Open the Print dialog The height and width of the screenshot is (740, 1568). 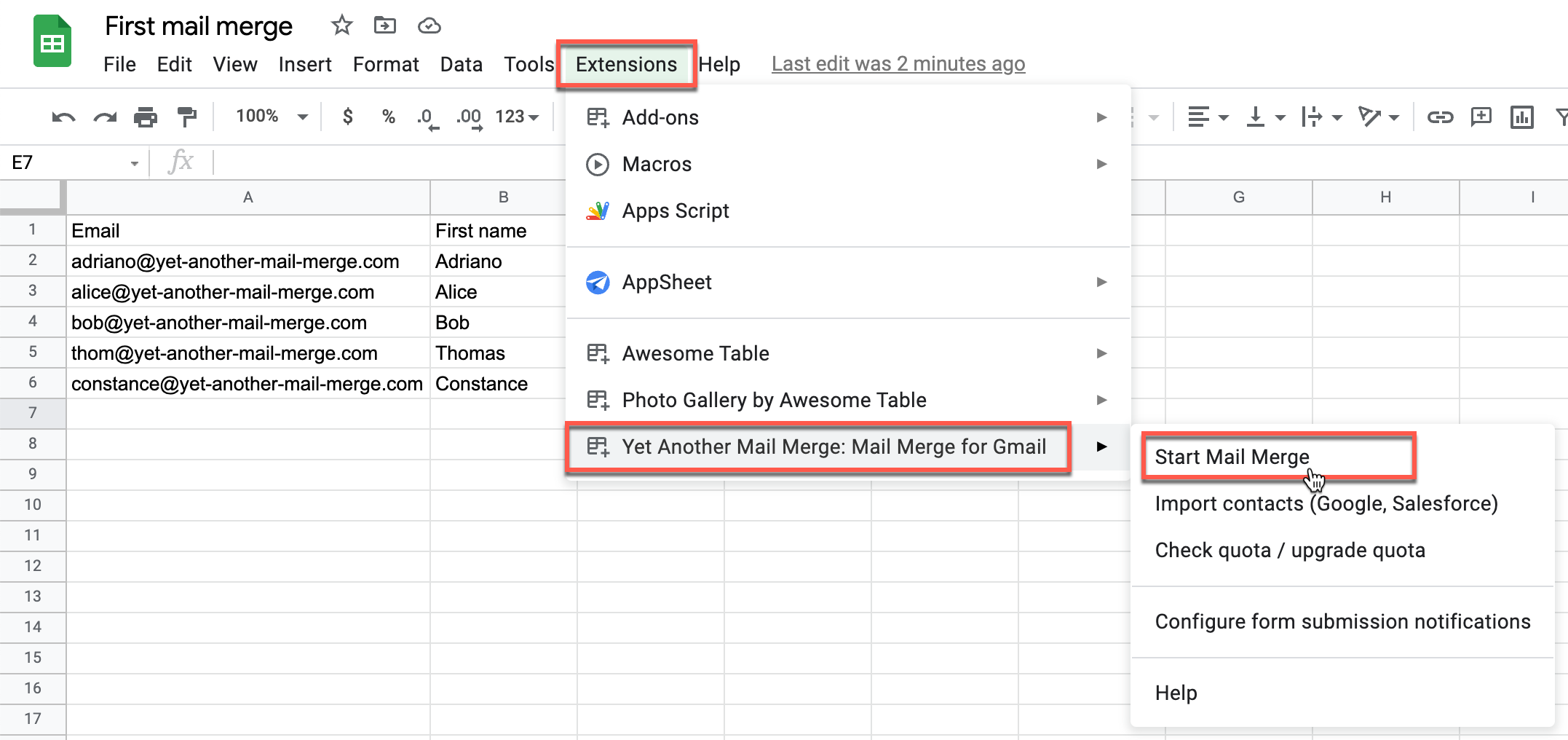(146, 117)
